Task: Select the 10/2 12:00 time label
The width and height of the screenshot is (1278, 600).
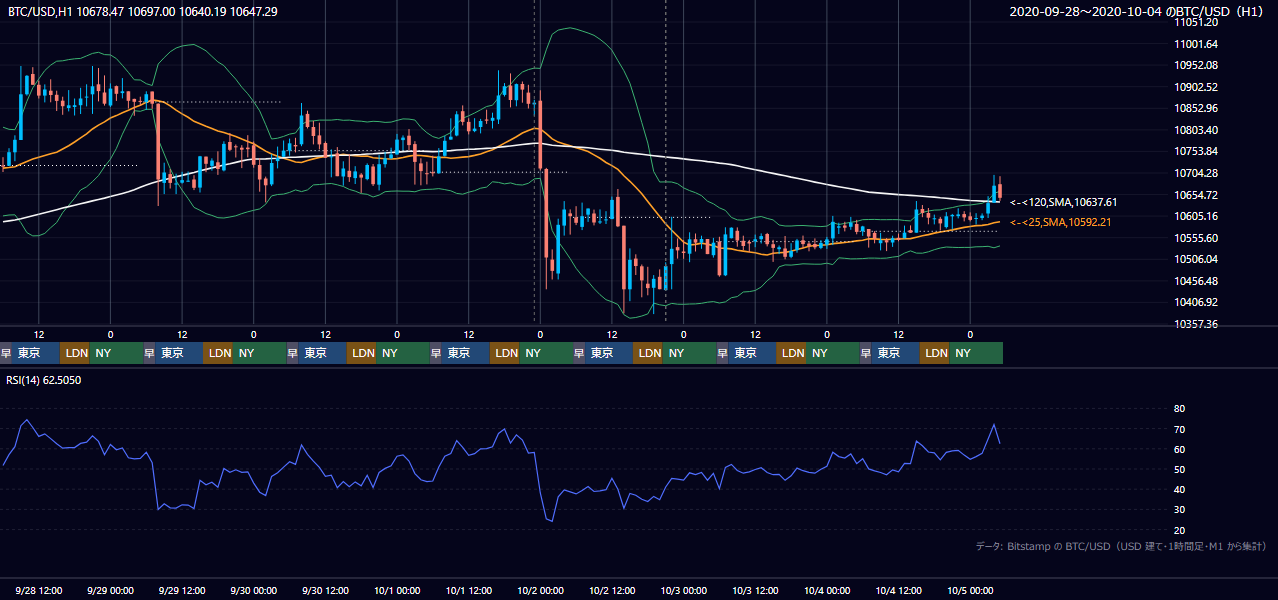Action: point(612,591)
